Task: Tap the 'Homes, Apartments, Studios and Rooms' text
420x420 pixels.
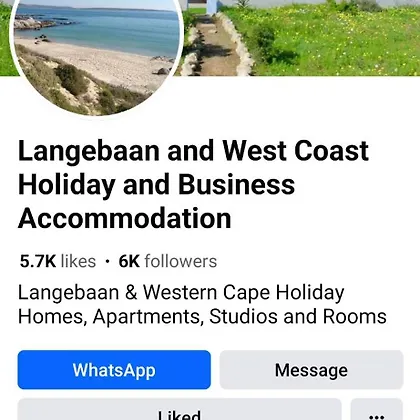Action: (202, 317)
